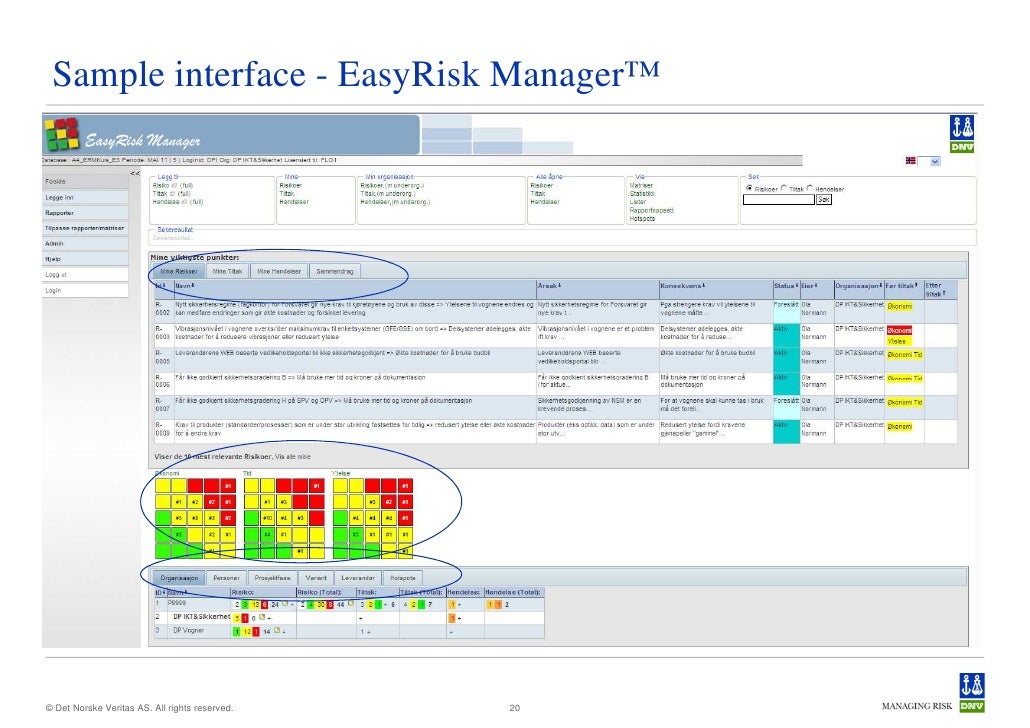Switch to the Mine Tiltak tab
Screen dimensions: 1030x728
[x=227, y=271]
